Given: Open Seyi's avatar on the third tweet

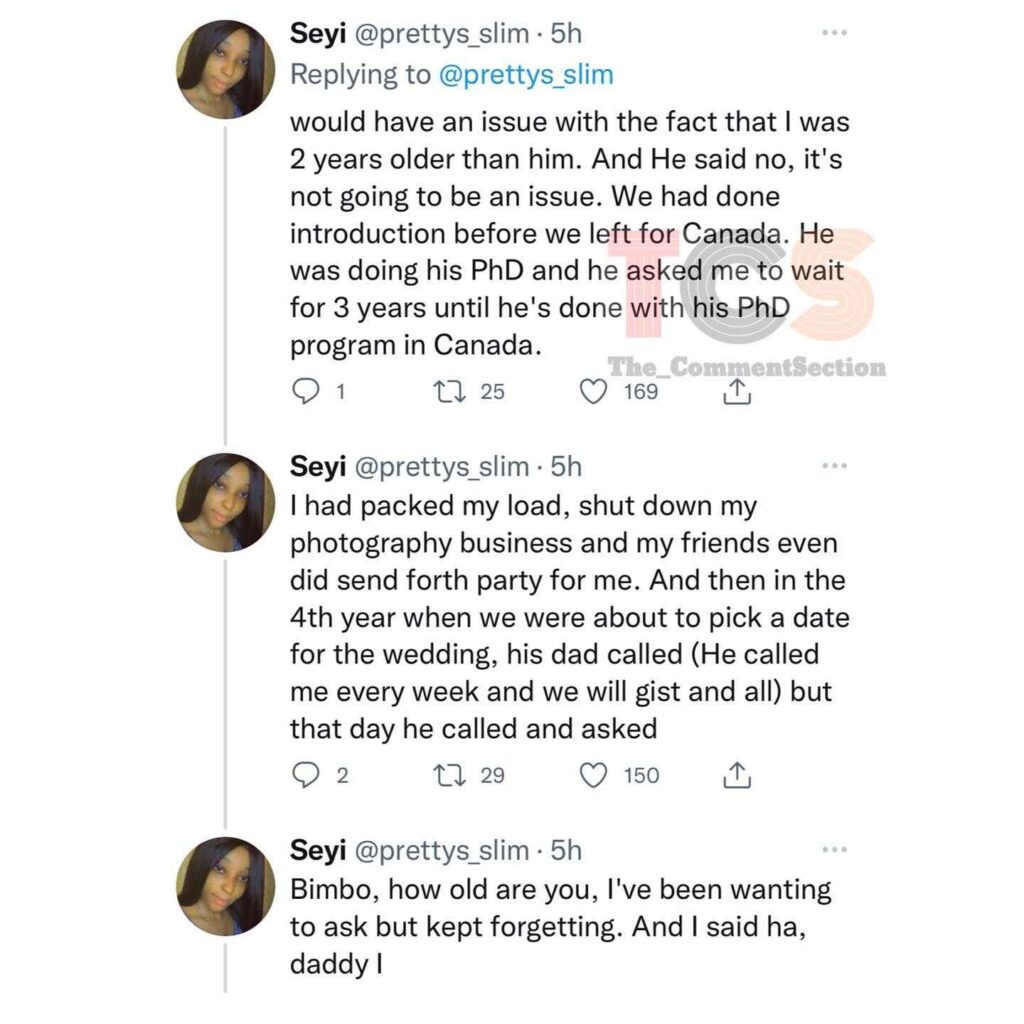Looking at the screenshot, I should click(x=225, y=885).
